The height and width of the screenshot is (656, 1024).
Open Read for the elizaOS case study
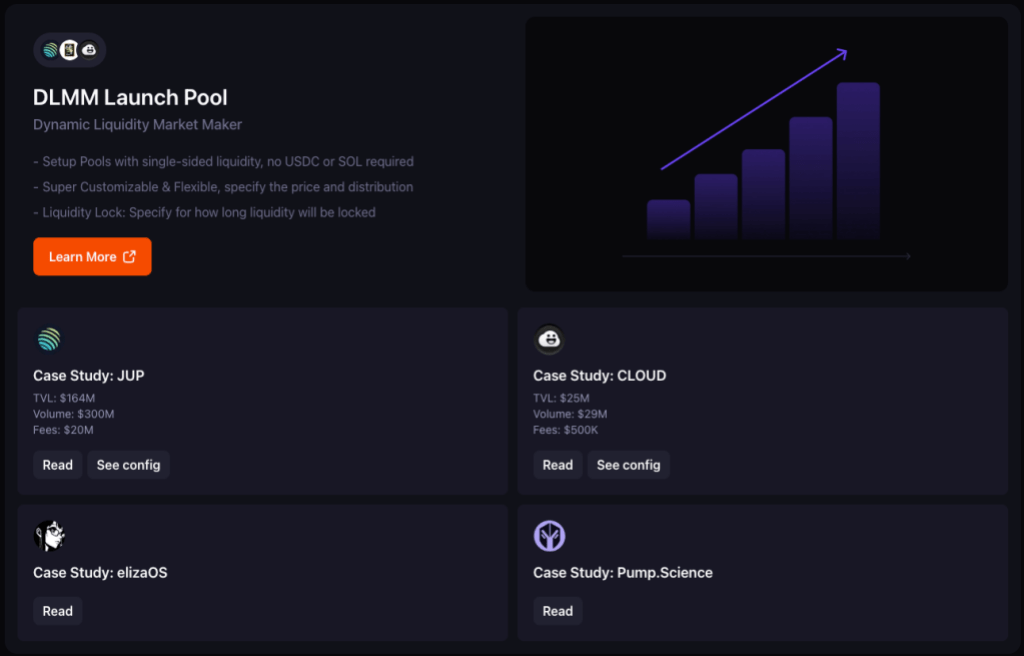(x=58, y=611)
